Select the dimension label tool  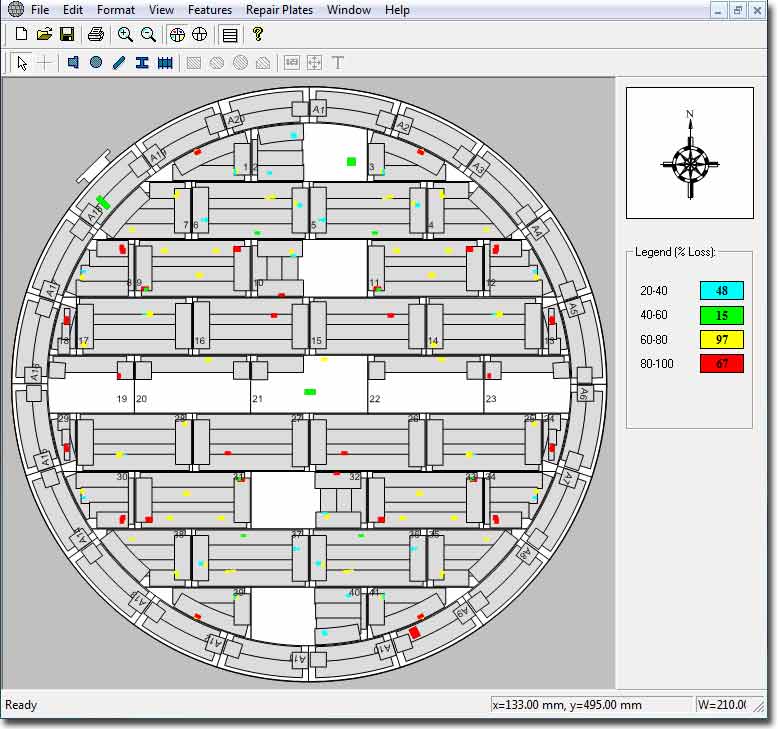[292, 63]
